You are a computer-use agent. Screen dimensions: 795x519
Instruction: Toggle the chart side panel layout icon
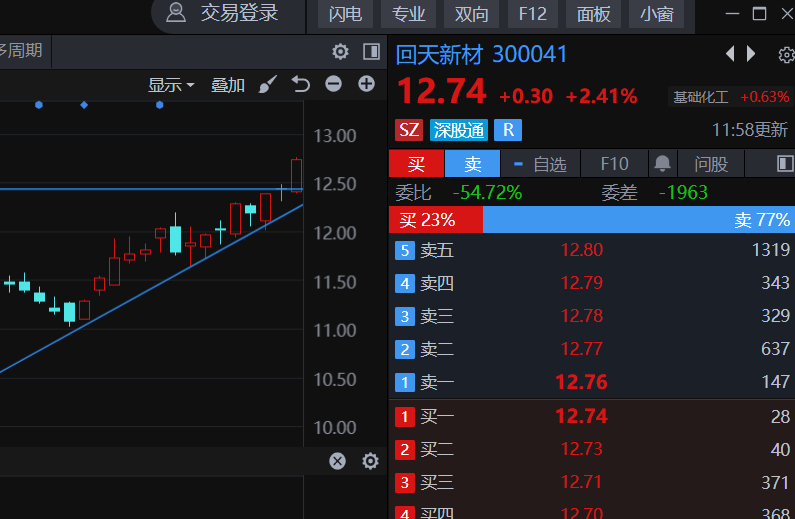[x=372, y=51]
